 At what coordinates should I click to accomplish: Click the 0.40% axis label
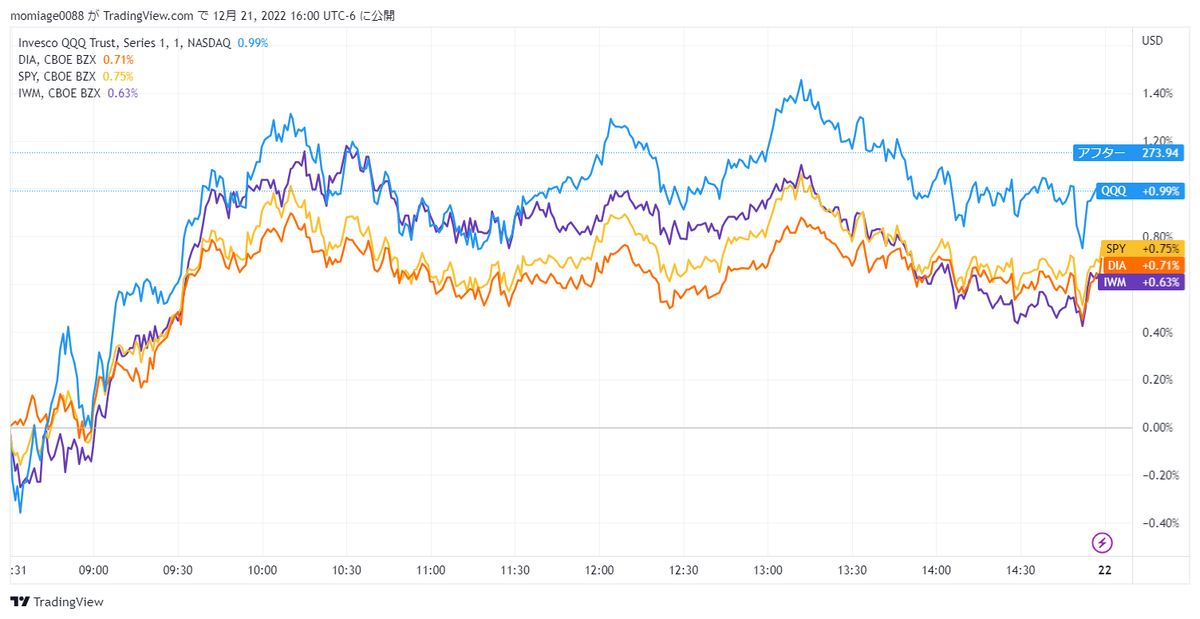(x=1156, y=332)
